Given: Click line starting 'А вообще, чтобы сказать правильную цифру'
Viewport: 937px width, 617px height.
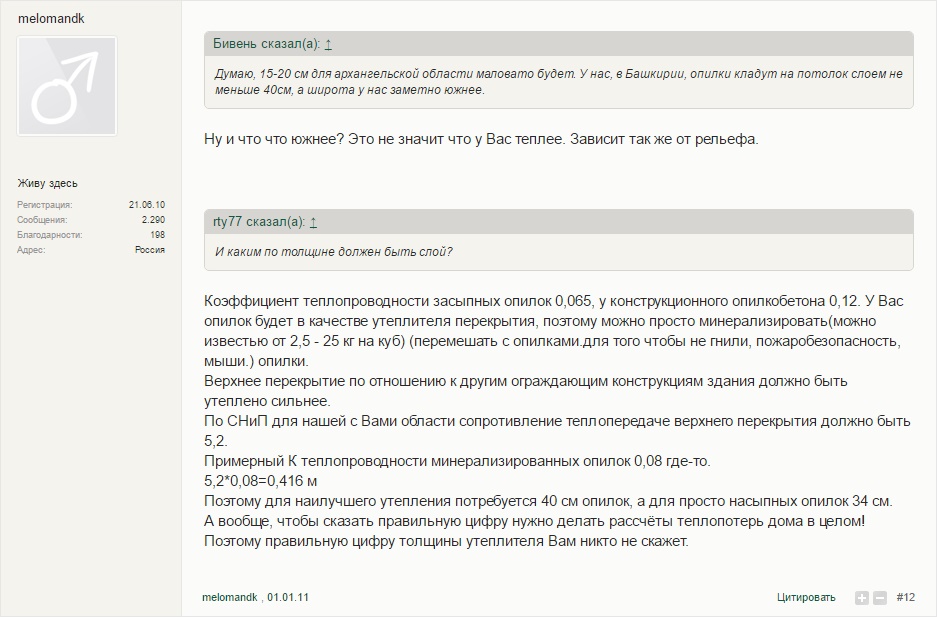Looking at the screenshot, I should 534,521.
